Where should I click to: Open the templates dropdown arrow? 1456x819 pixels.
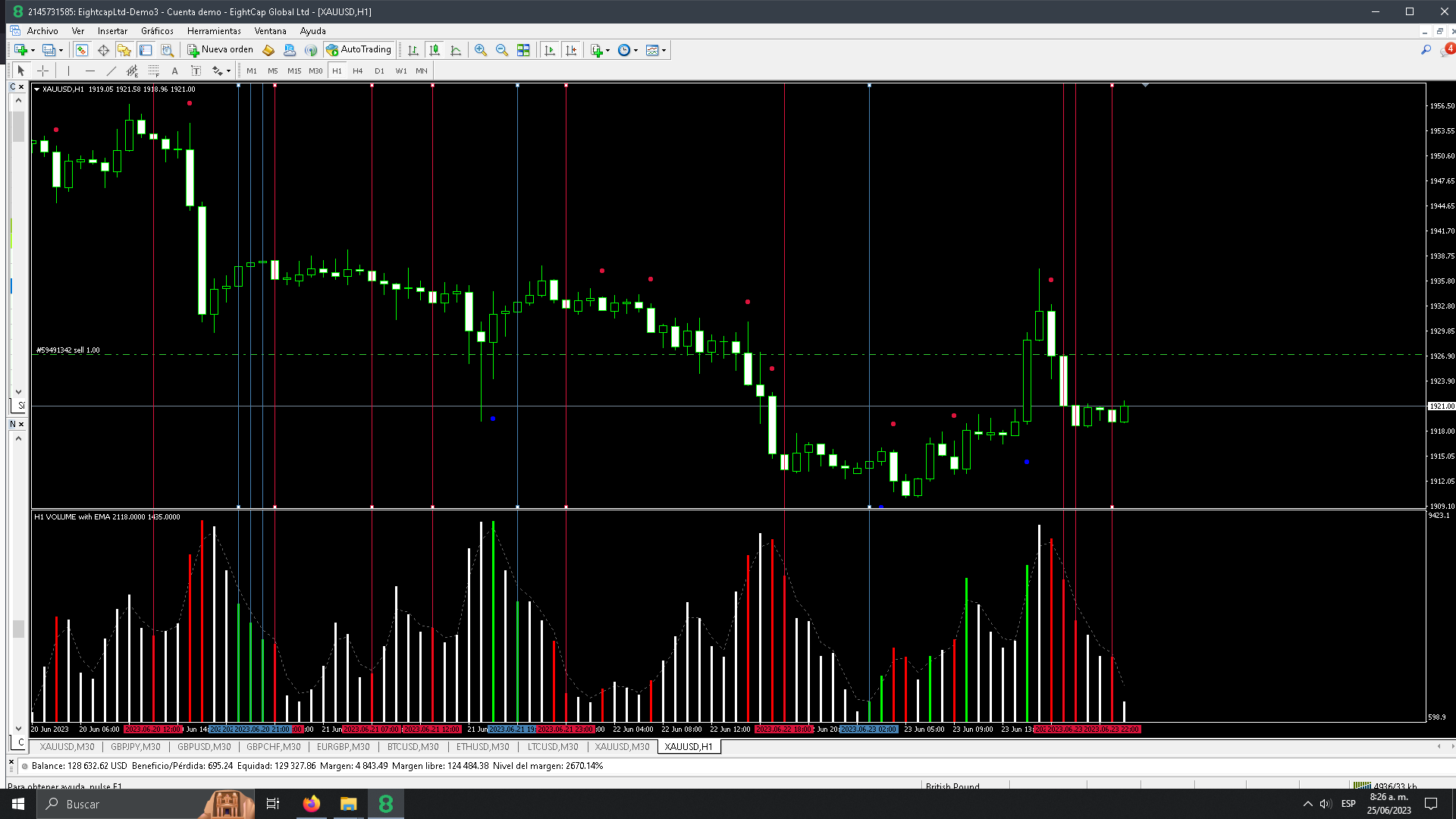tap(664, 50)
